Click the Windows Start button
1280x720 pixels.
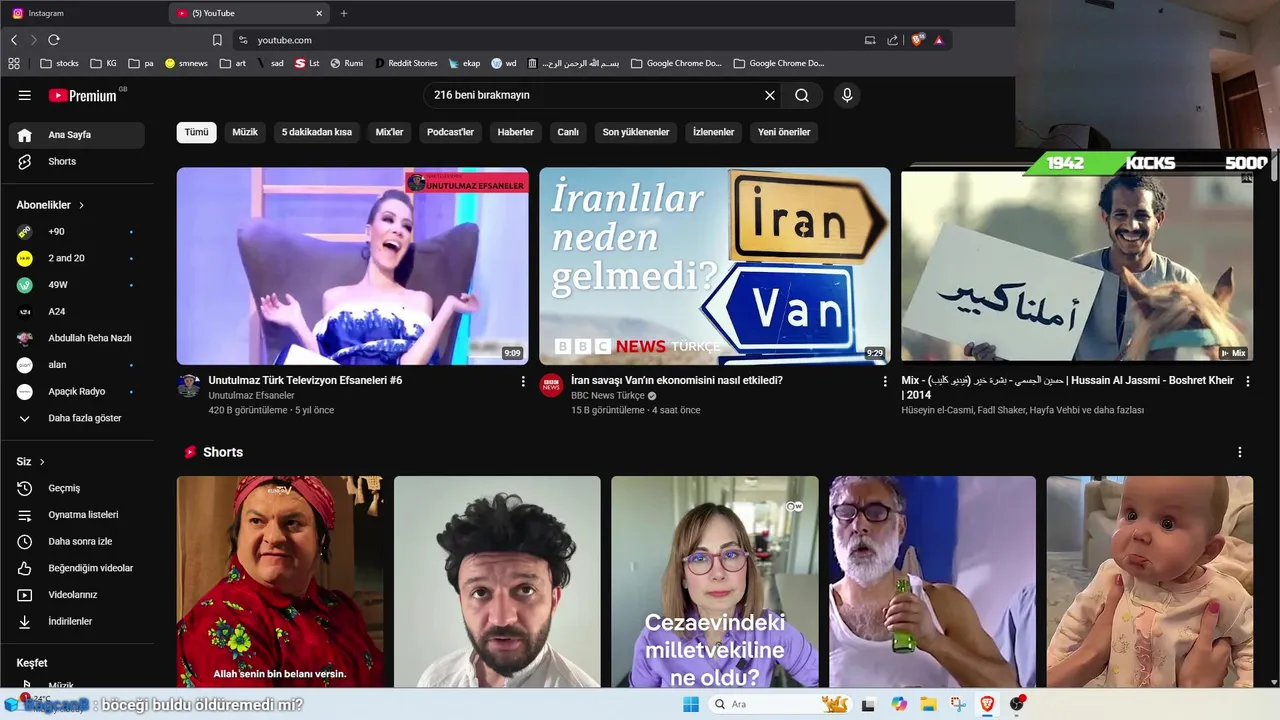[691, 704]
